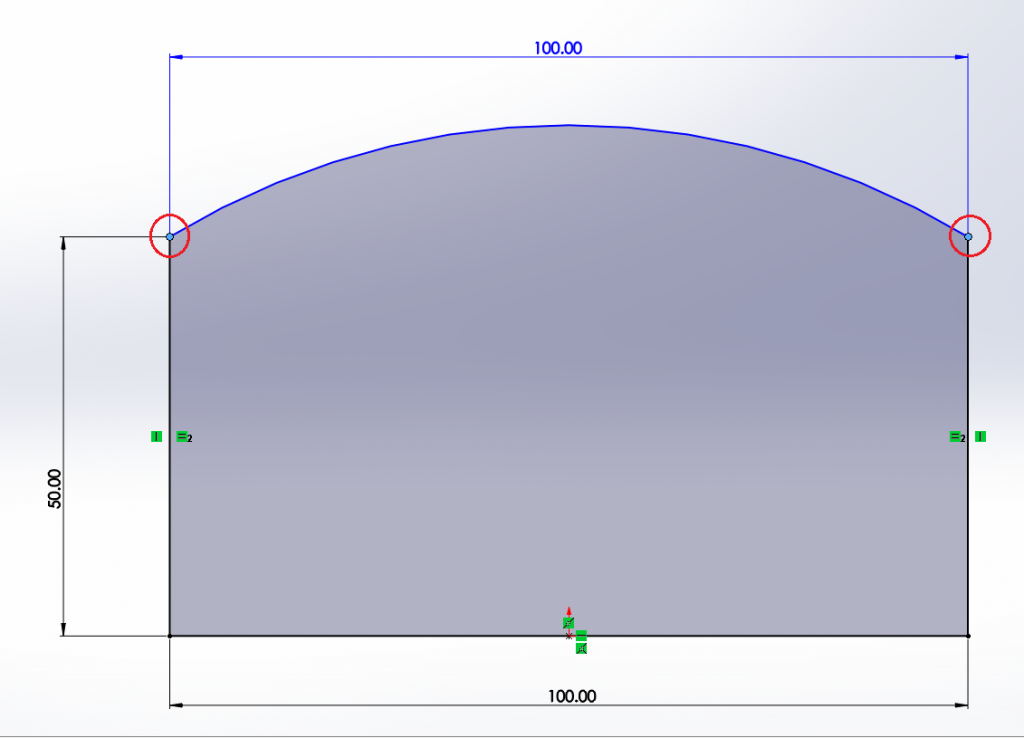Image resolution: width=1024 pixels, height=738 pixels.
Task: Select the blue arc at the top of the profile
Action: click(568, 126)
